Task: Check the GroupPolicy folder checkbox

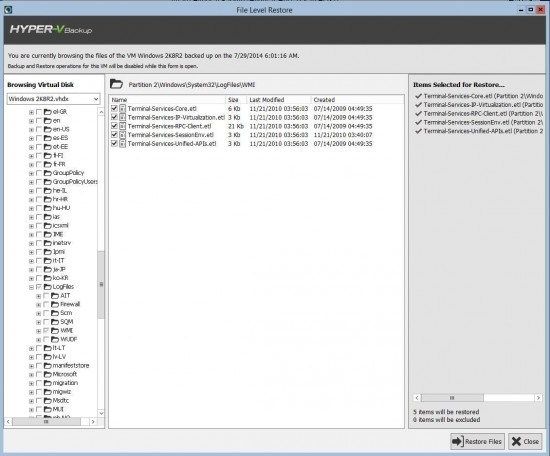Action: tap(39, 173)
